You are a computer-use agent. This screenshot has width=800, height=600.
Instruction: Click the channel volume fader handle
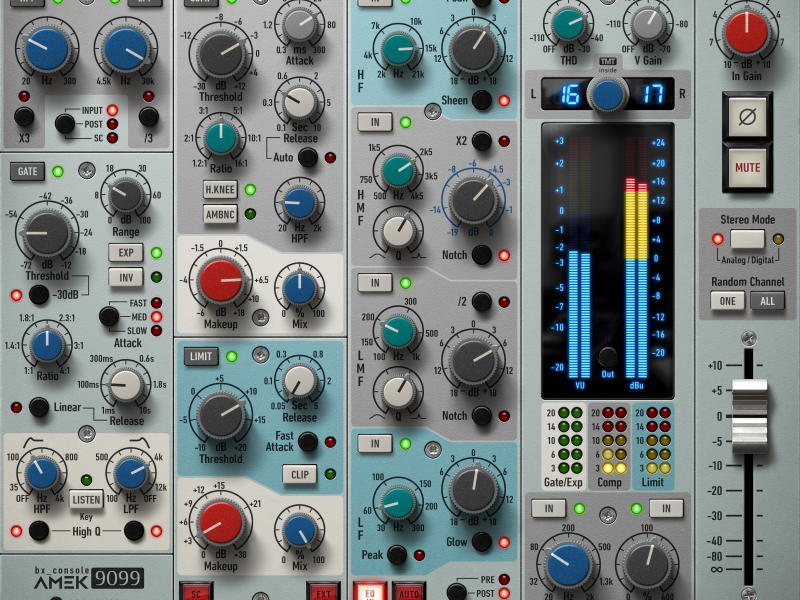coord(749,415)
